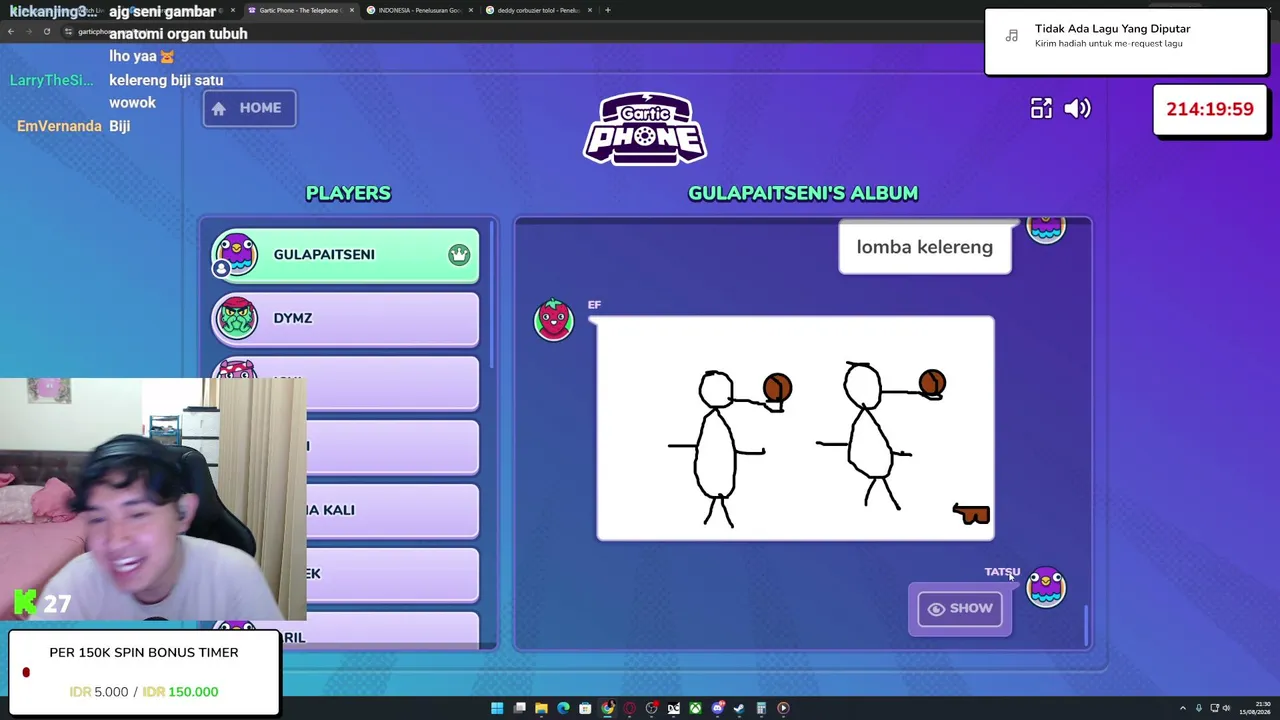The width and height of the screenshot is (1280, 720).
Task: Click the Gartic Phone logo
Action: tap(645, 129)
